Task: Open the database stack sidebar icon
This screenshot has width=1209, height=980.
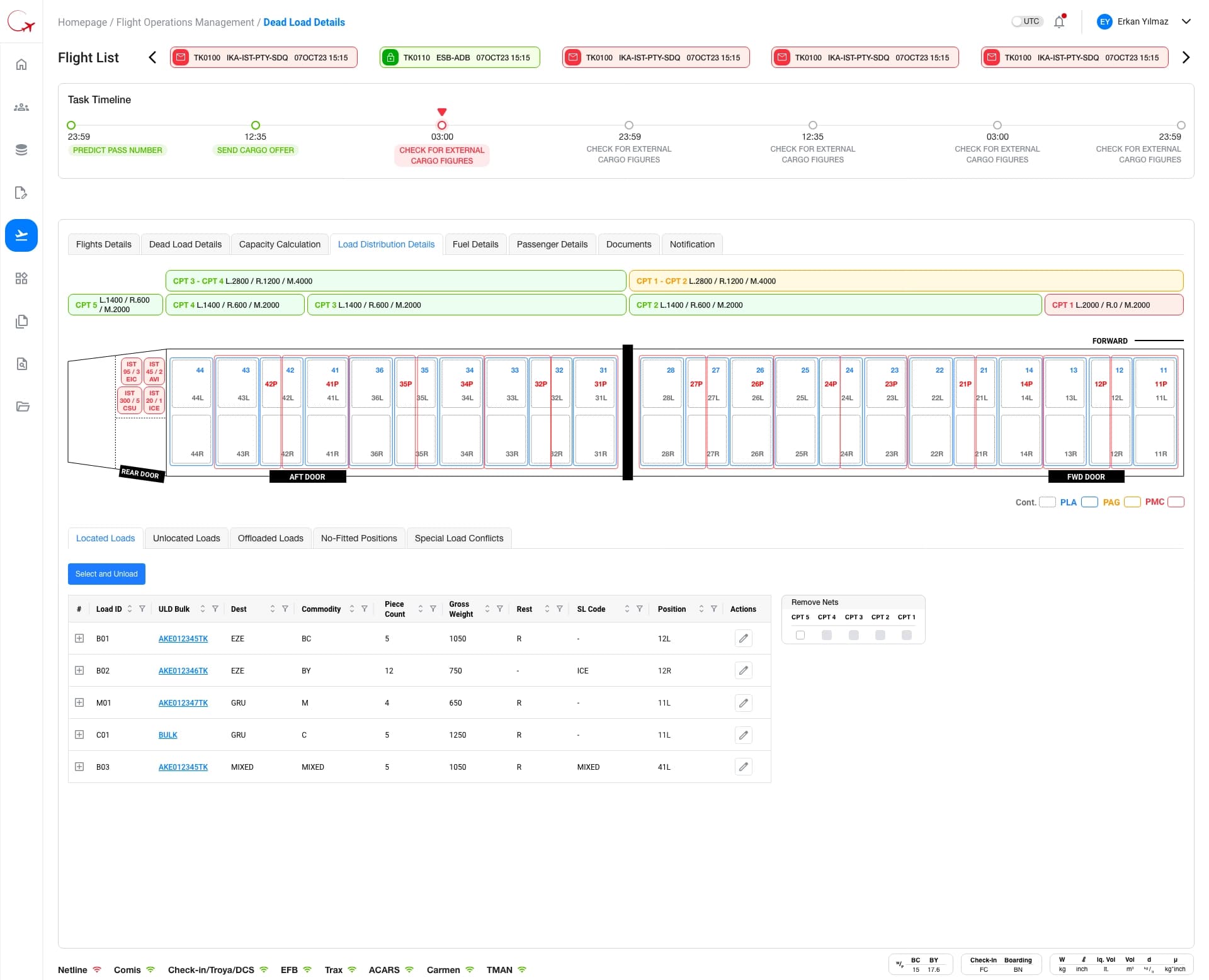Action: (21, 150)
